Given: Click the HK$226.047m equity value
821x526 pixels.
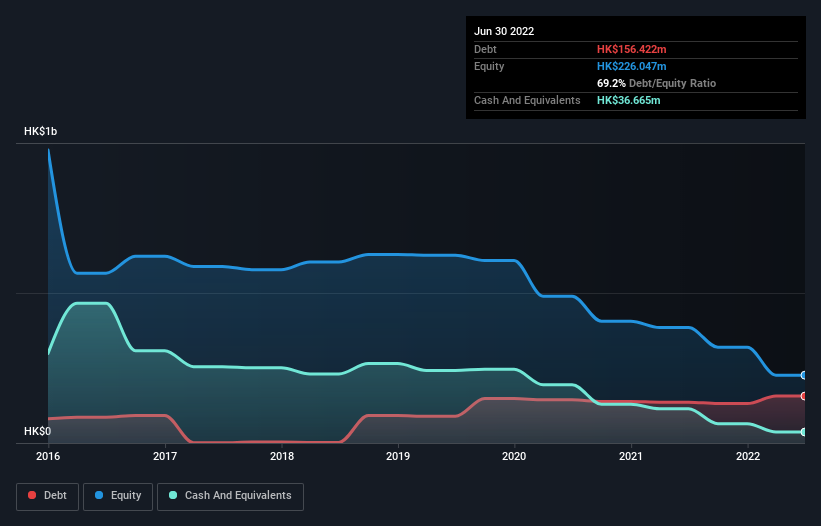Looking at the screenshot, I should click(x=631, y=66).
